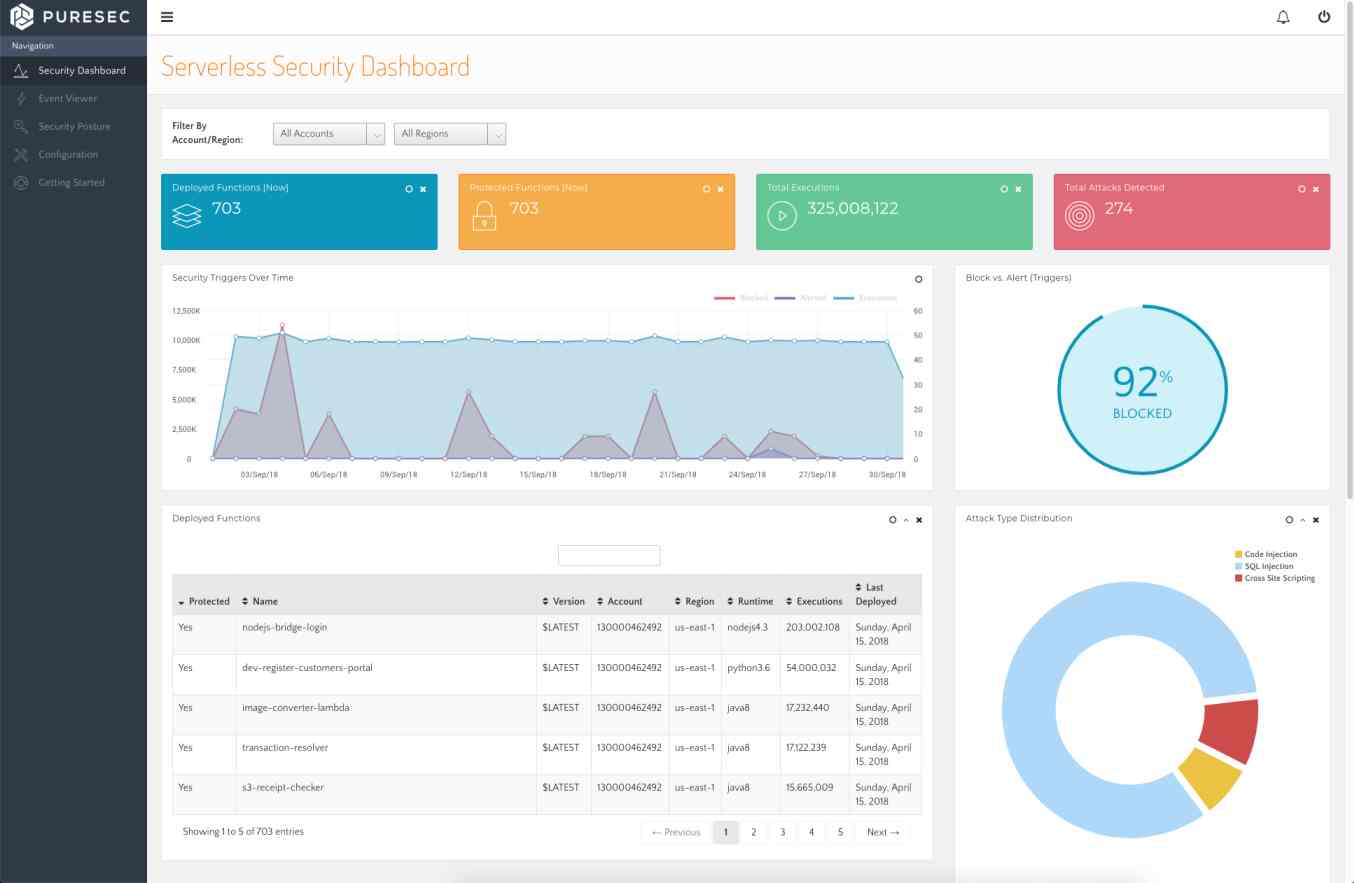Collapse the Attack Type Distribution panel
This screenshot has height=883, width=1354.
click(x=1303, y=520)
